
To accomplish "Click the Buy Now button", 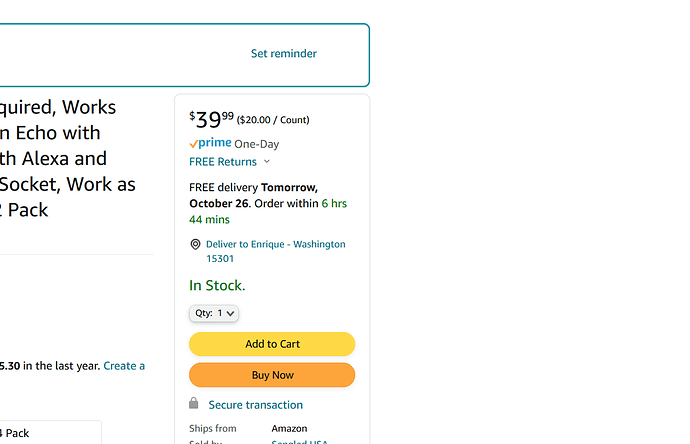I will click(272, 375).
